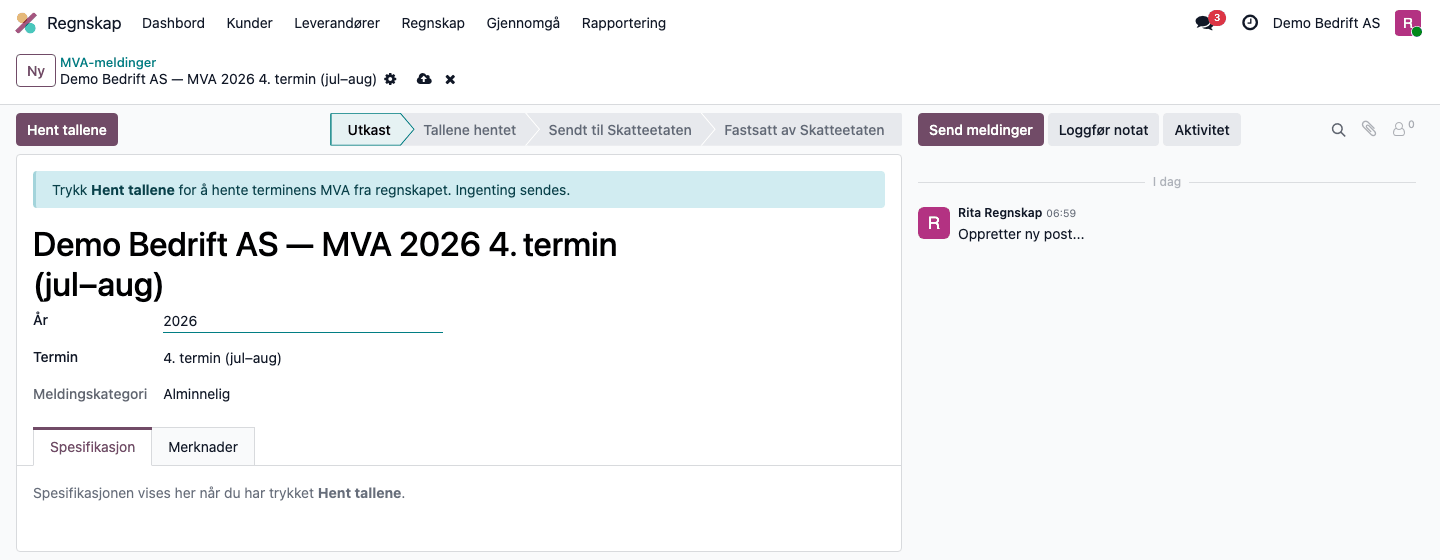Search messages with the magnifier icon
Image resolution: width=1440 pixels, height=560 pixels.
(1338, 130)
